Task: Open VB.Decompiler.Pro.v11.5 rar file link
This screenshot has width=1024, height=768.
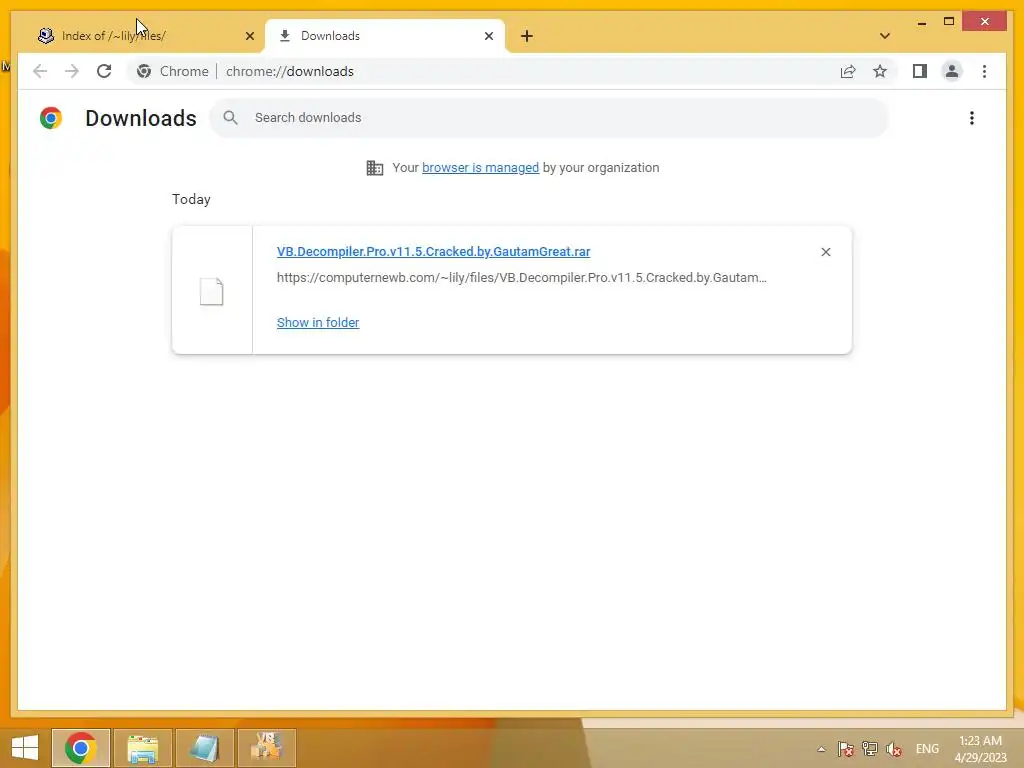Action: pyautogui.click(x=433, y=251)
